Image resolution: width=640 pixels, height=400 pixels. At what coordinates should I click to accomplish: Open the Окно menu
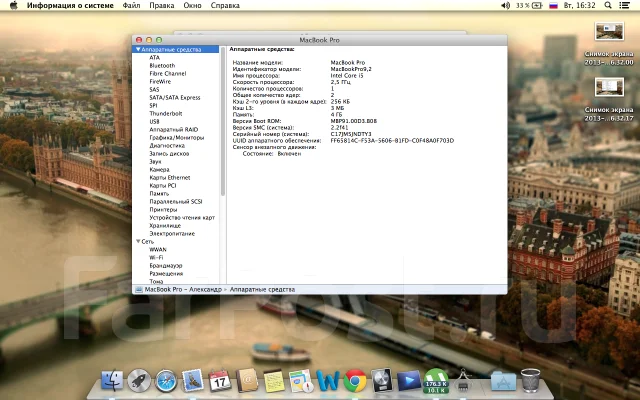click(x=192, y=6)
